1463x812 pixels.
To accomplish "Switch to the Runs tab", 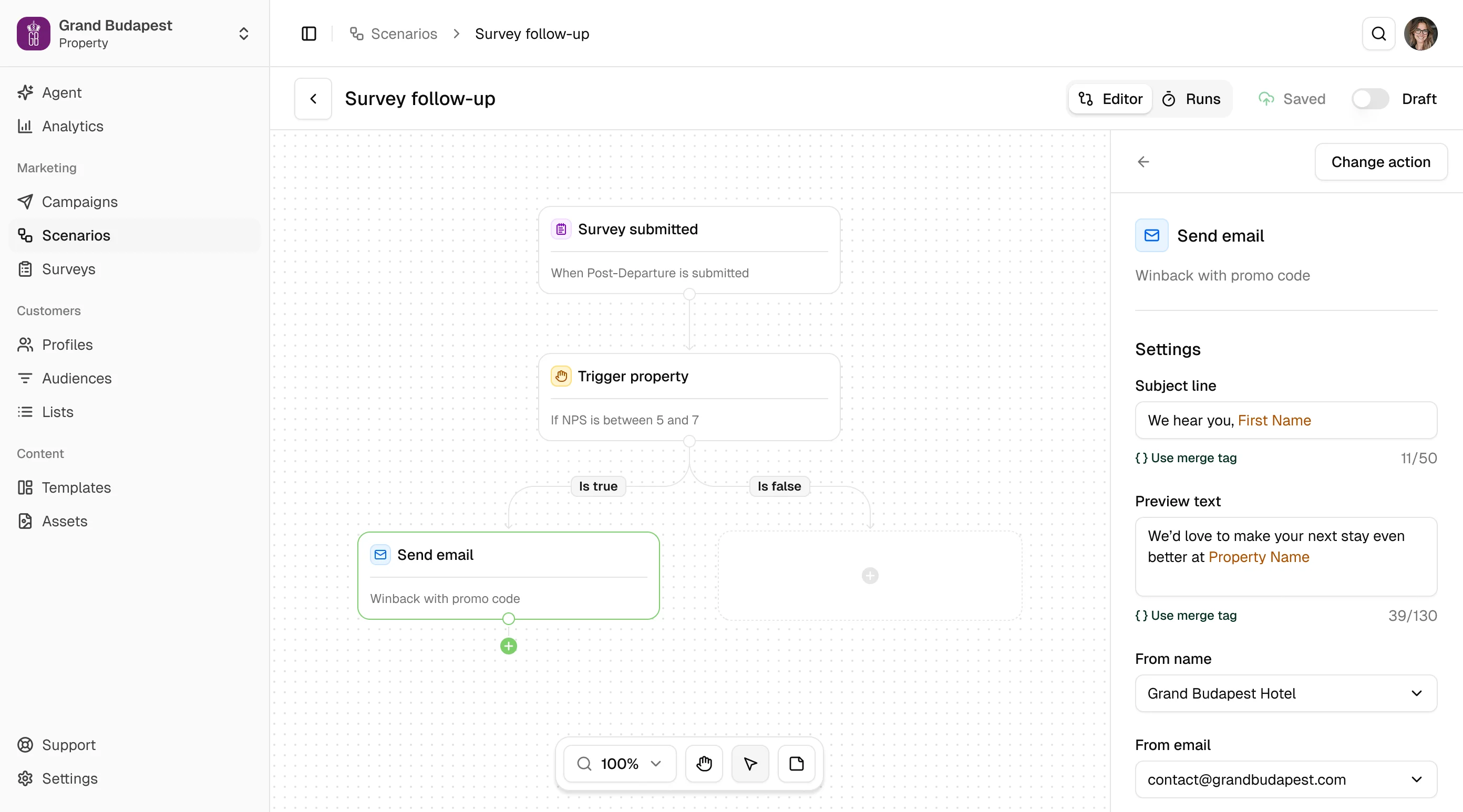I will tap(1191, 99).
